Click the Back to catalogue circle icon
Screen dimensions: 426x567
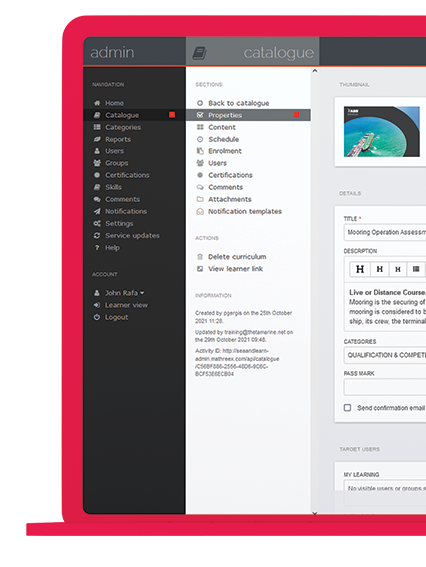200,103
